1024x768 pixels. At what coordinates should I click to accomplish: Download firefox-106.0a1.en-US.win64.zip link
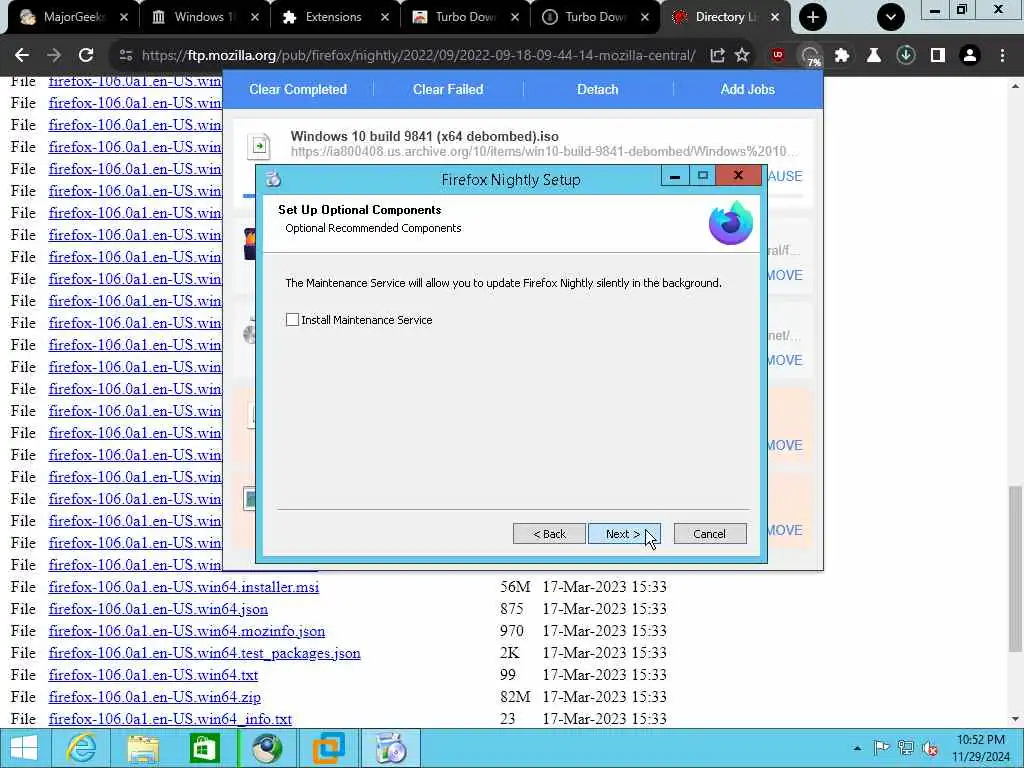(x=155, y=697)
